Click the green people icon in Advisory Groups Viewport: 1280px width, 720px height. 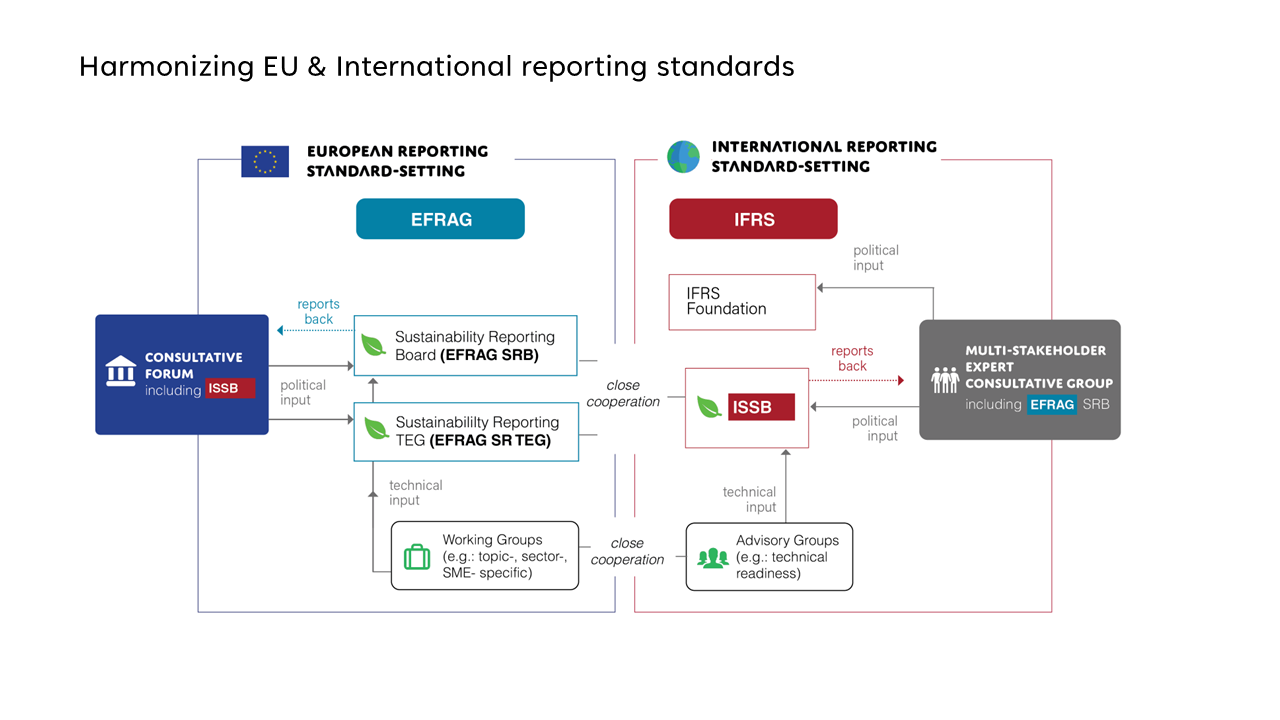[x=713, y=557]
